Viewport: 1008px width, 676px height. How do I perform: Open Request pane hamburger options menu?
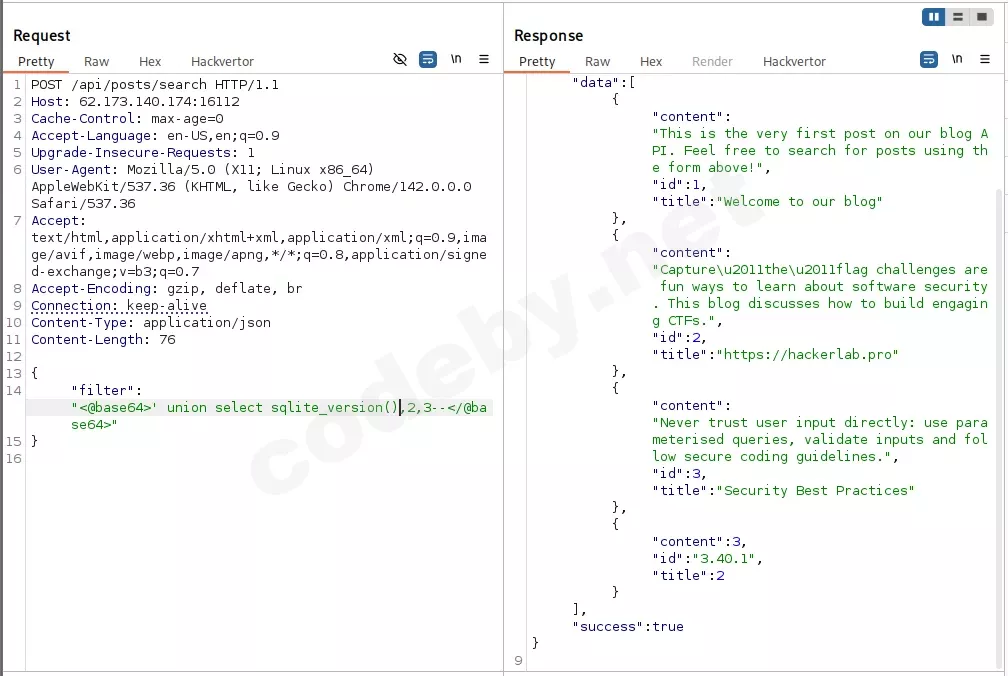coord(484,59)
